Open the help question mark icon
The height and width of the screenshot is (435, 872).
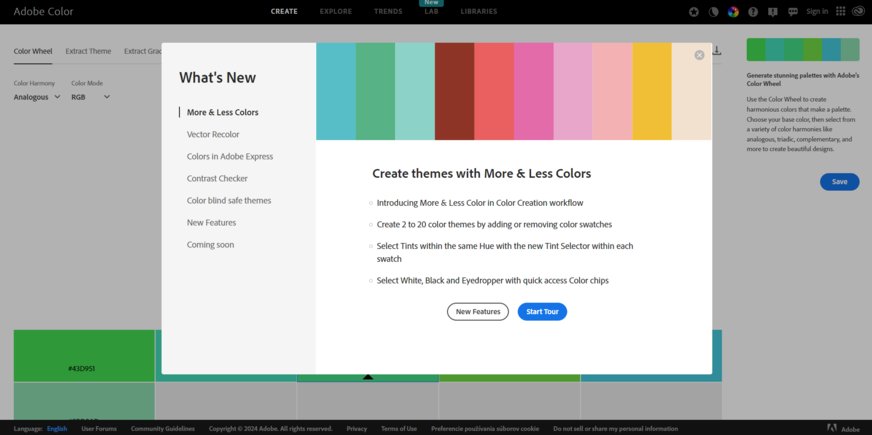[753, 12]
